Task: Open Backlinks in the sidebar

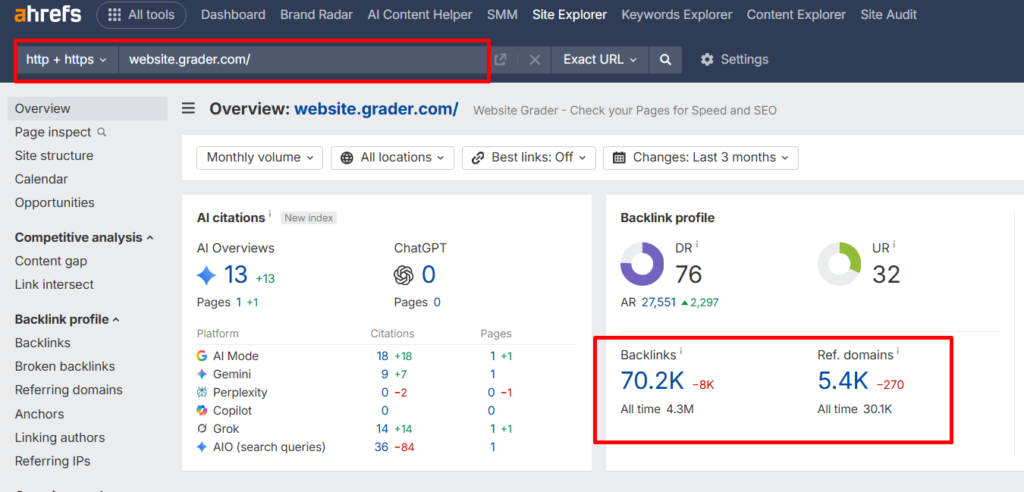Action: pos(42,343)
